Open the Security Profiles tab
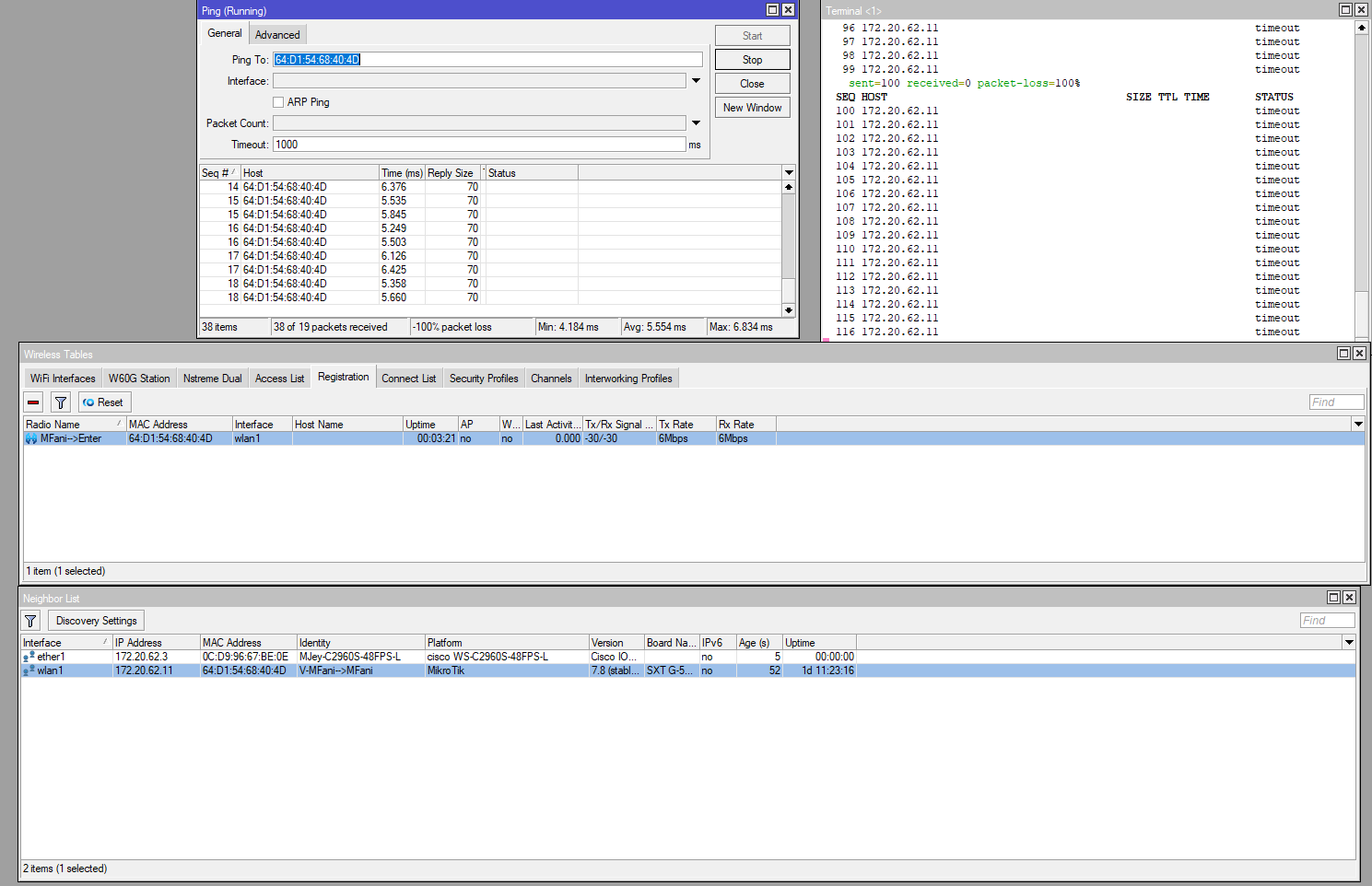 point(483,378)
